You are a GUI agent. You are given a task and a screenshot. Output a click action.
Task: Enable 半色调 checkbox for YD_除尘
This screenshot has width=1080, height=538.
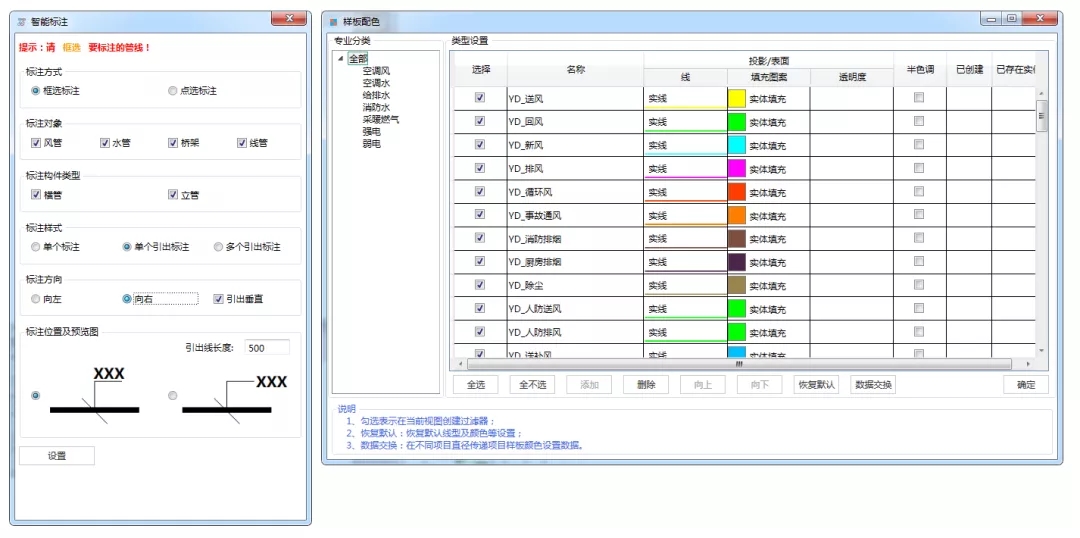(x=919, y=285)
